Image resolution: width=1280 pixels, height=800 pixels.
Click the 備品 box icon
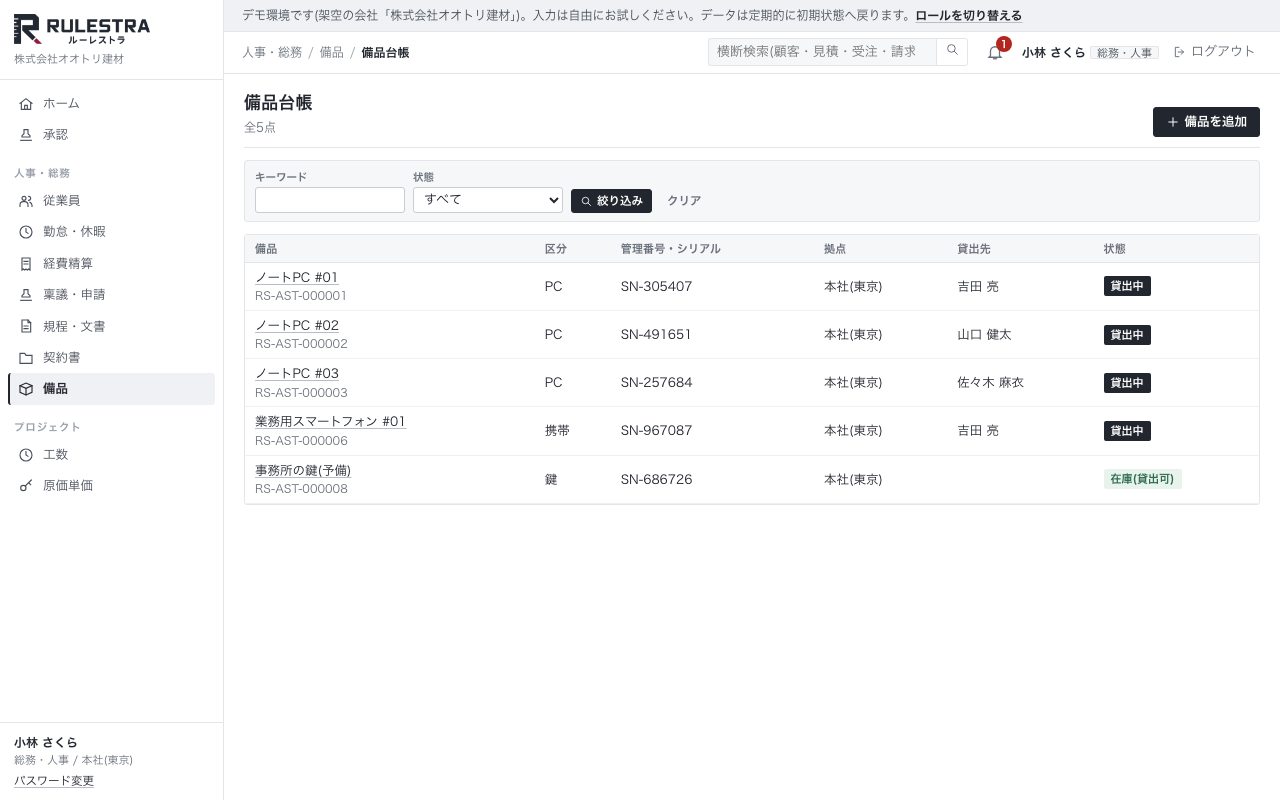click(x=26, y=389)
